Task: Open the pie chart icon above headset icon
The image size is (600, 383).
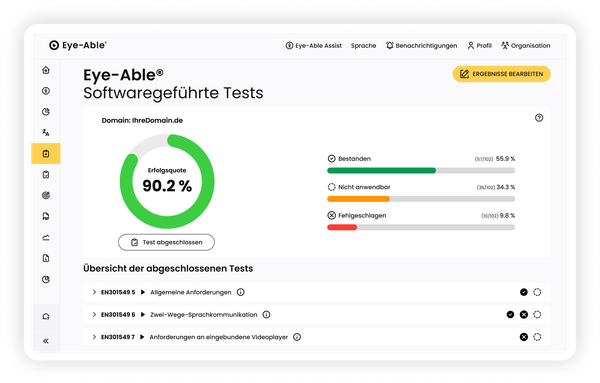Action: [46, 279]
